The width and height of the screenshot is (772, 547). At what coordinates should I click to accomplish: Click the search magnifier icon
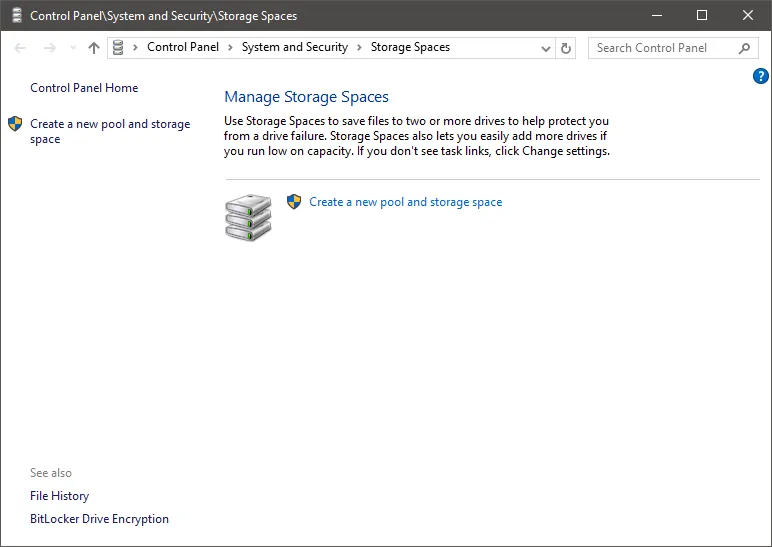(744, 48)
